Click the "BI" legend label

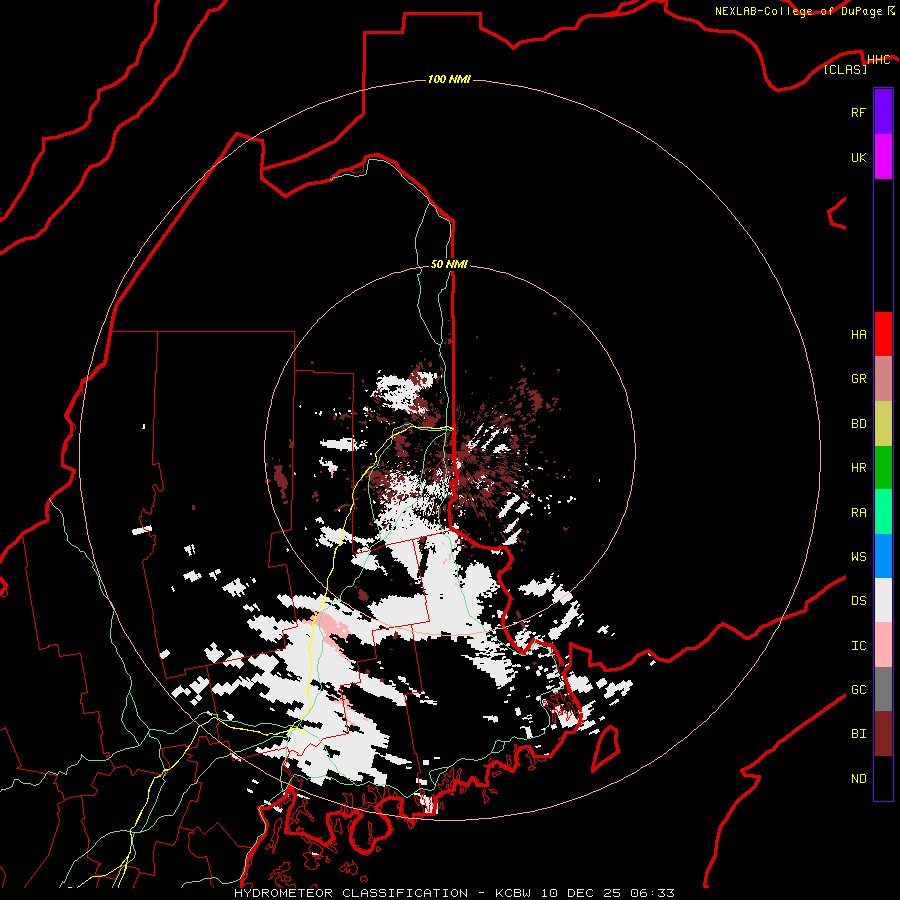(x=858, y=734)
